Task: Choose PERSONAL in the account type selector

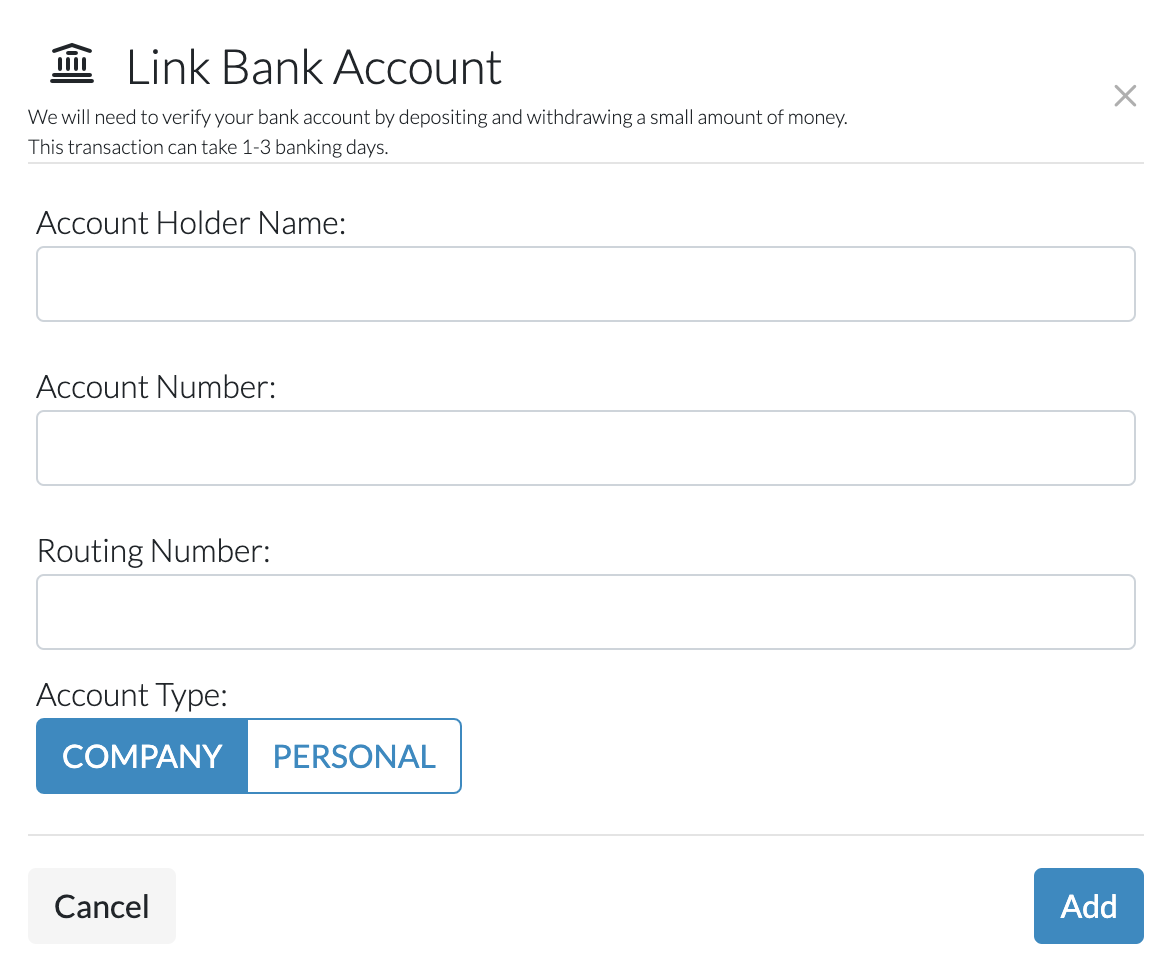Action: click(x=354, y=756)
